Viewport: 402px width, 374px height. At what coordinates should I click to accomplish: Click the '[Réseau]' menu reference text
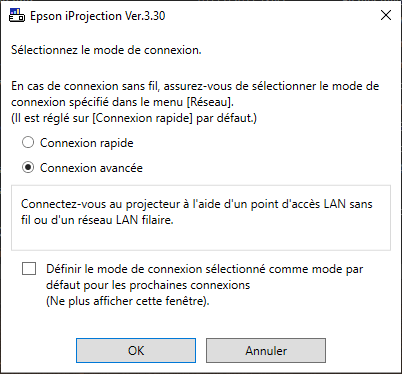[210, 102]
